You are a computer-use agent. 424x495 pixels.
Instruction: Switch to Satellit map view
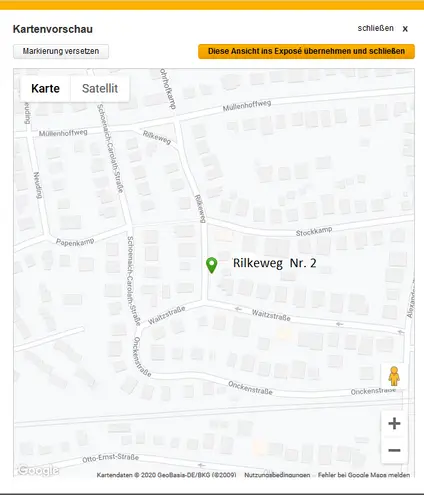point(100,88)
